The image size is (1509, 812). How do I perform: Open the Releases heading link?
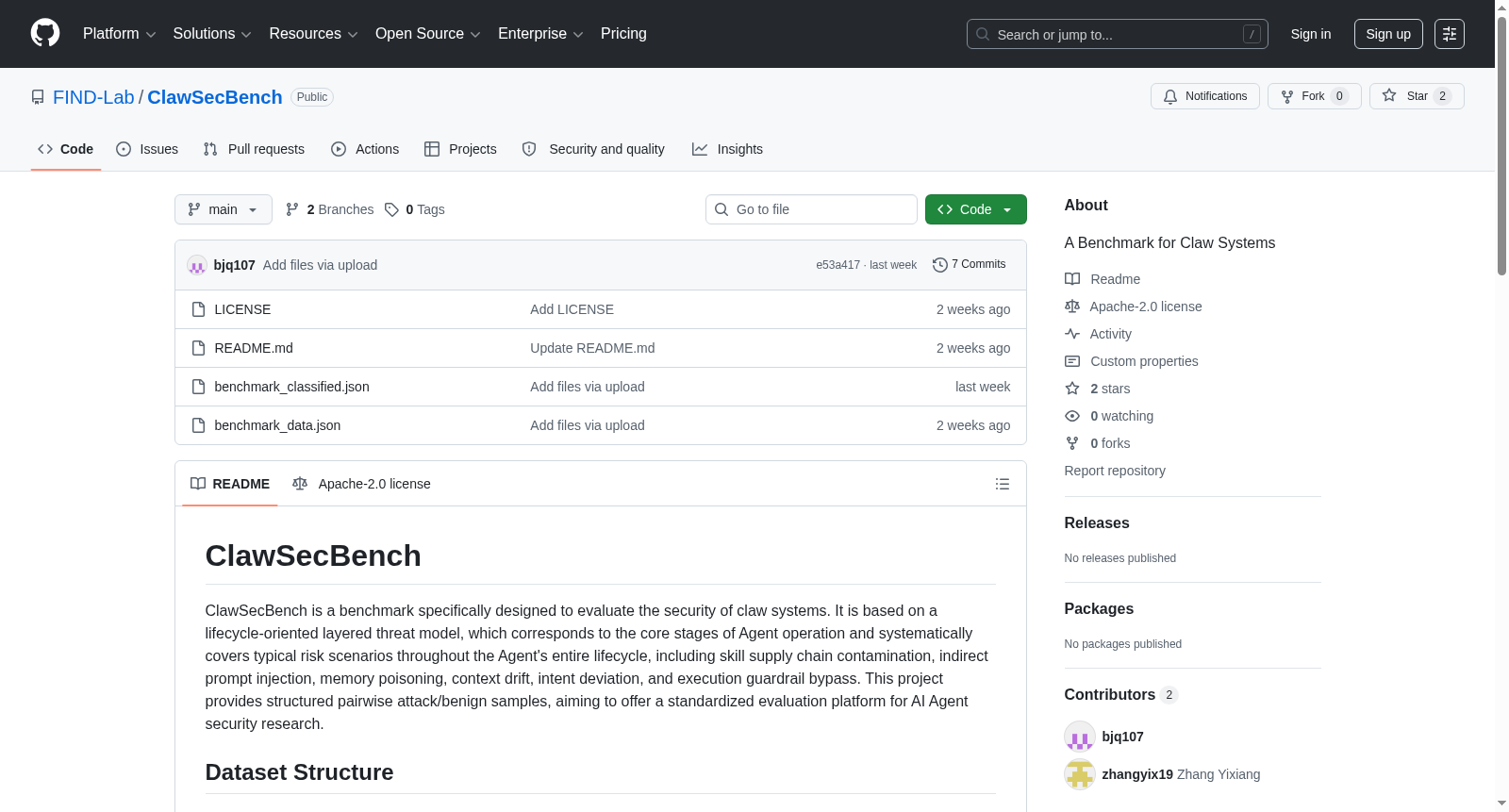coord(1097,523)
